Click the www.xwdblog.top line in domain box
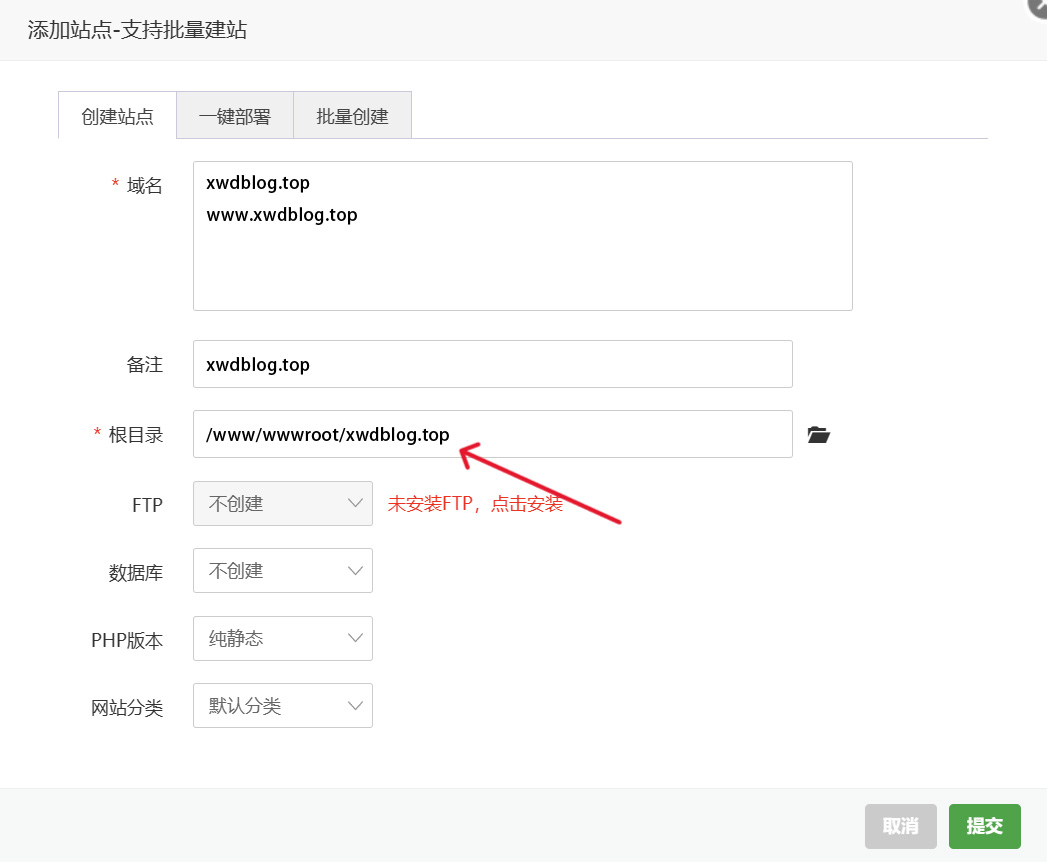1047x862 pixels. 282,214
